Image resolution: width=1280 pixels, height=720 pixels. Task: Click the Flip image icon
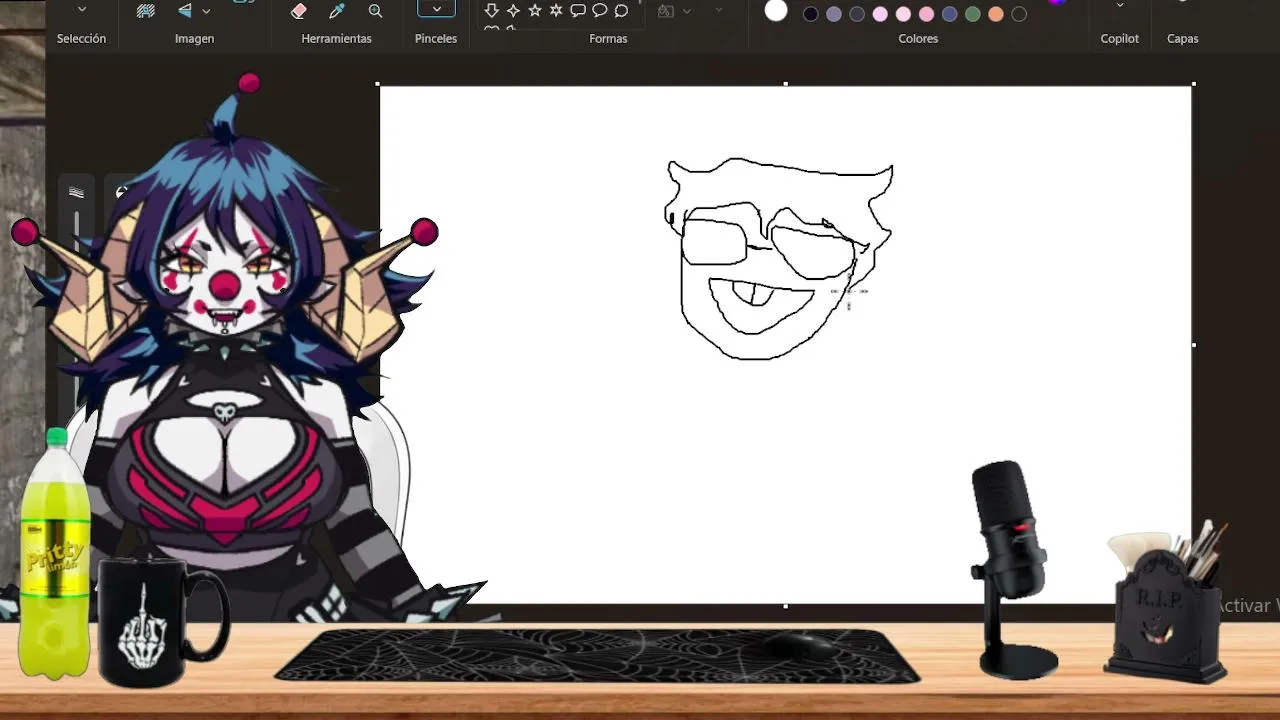(x=185, y=11)
